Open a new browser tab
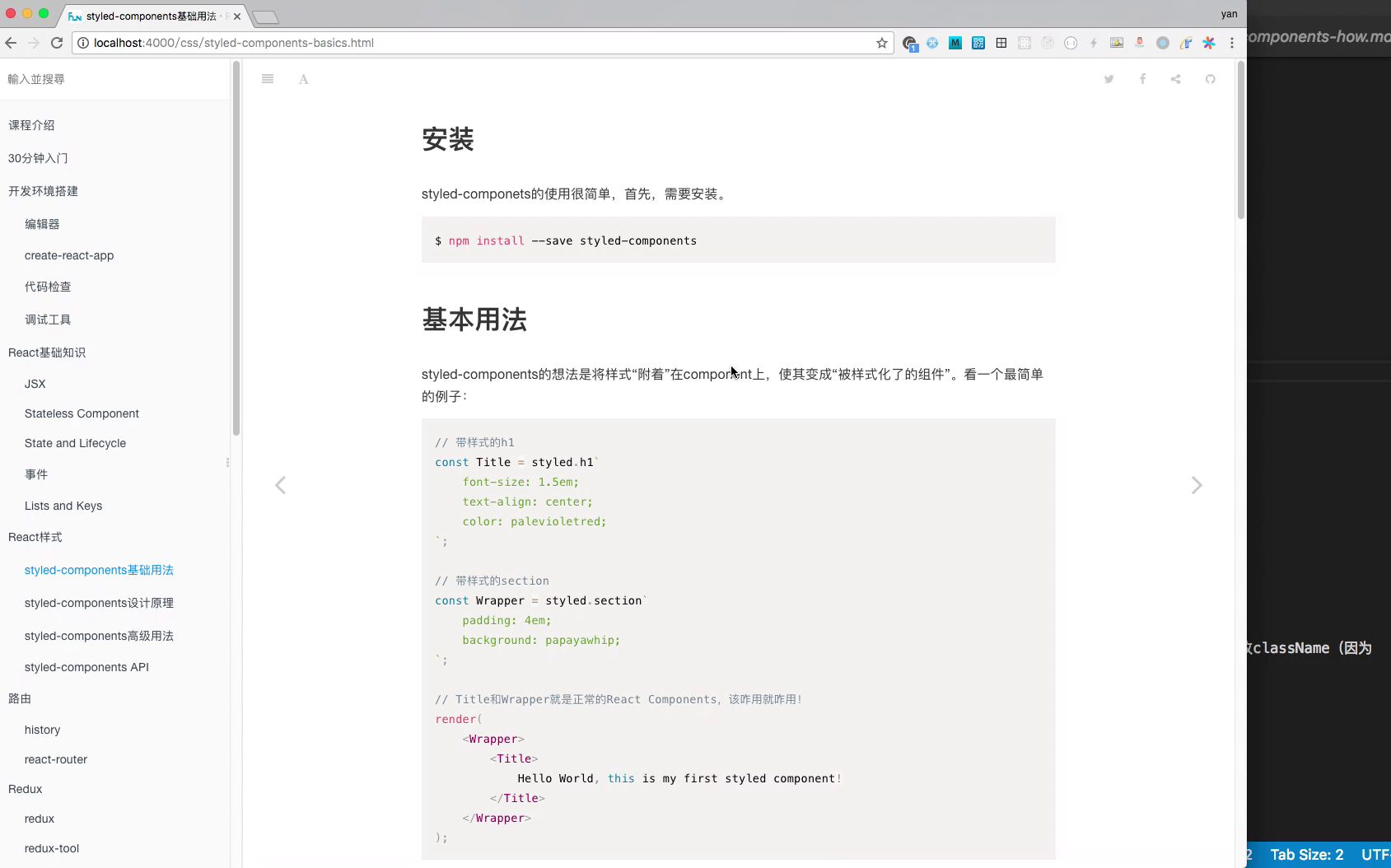 click(x=265, y=17)
